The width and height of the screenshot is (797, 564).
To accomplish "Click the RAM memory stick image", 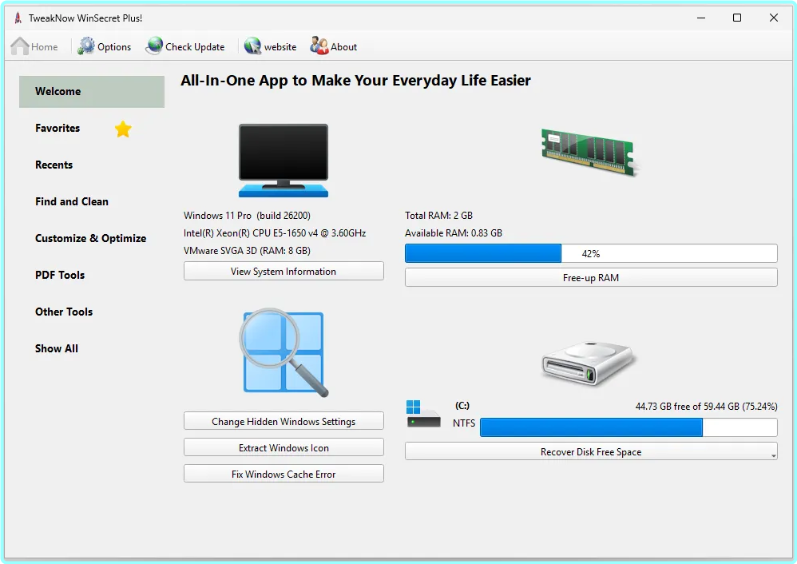I will 590,151.
